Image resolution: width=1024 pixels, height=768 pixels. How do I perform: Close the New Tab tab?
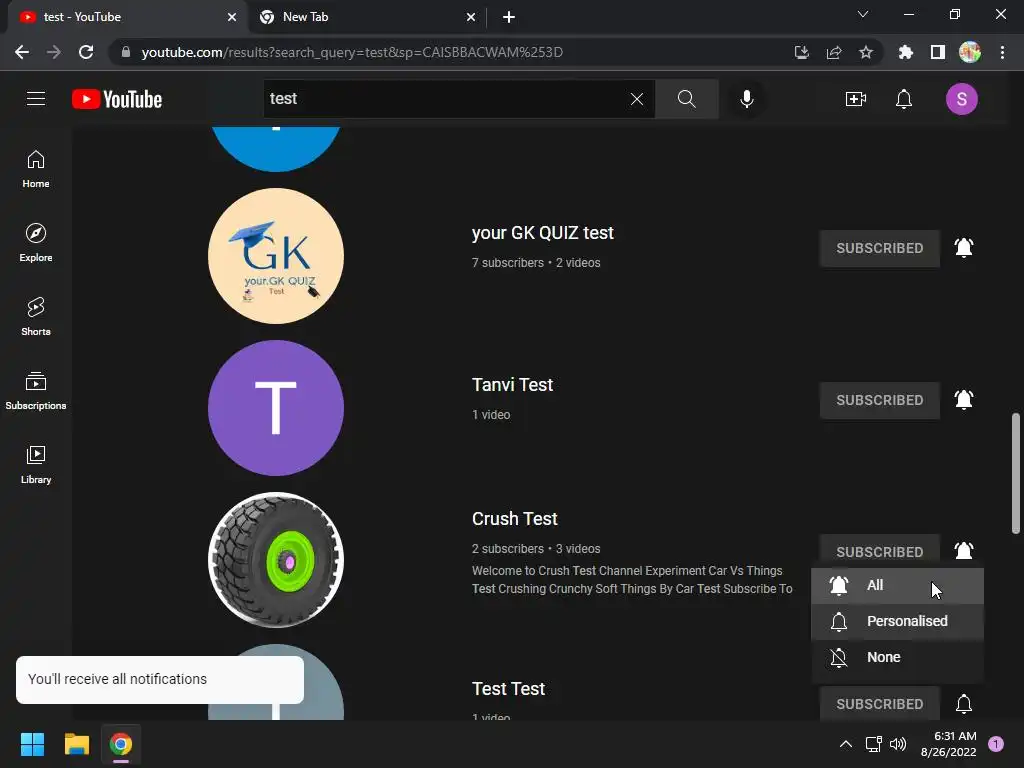(x=471, y=18)
